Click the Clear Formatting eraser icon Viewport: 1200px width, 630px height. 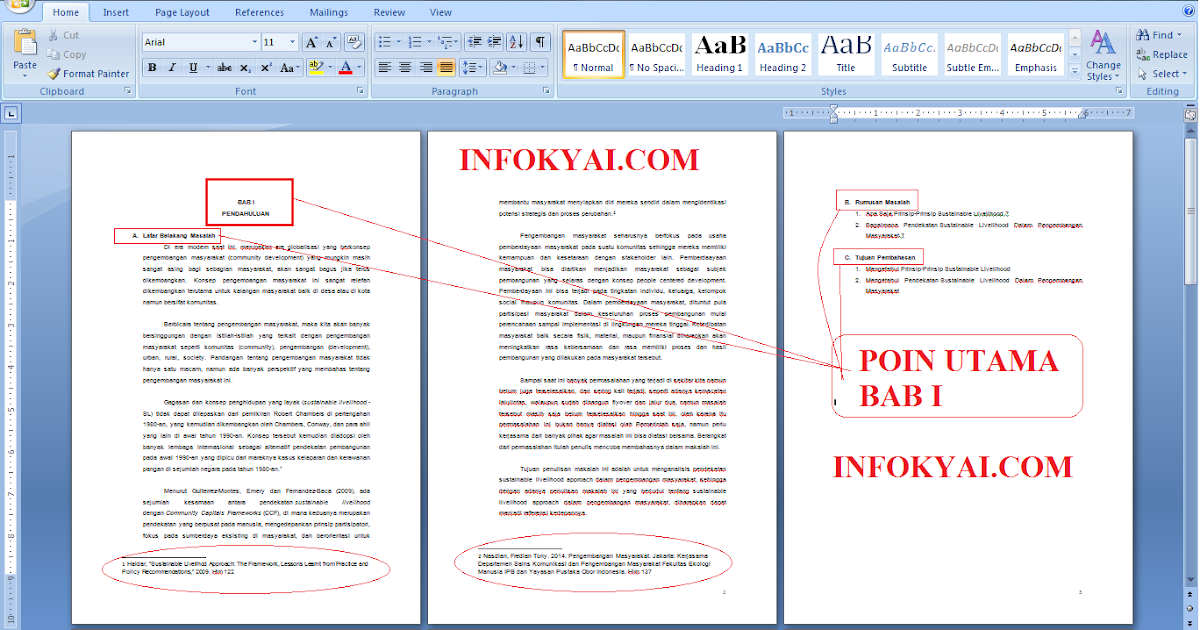(x=354, y=42)
